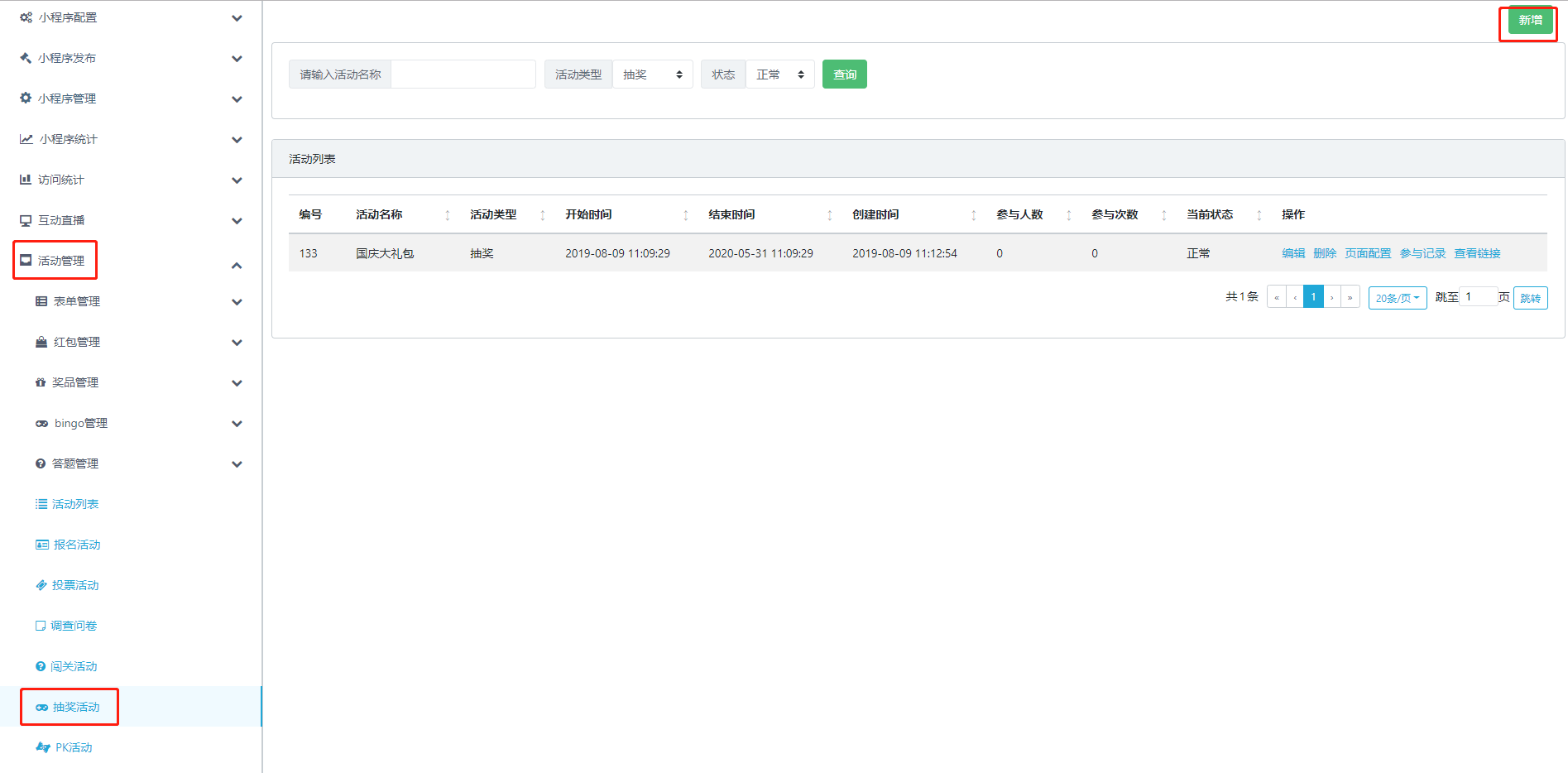Click the table icon beside 表单管理
The image size is (1568, 773).
[41, 301]
